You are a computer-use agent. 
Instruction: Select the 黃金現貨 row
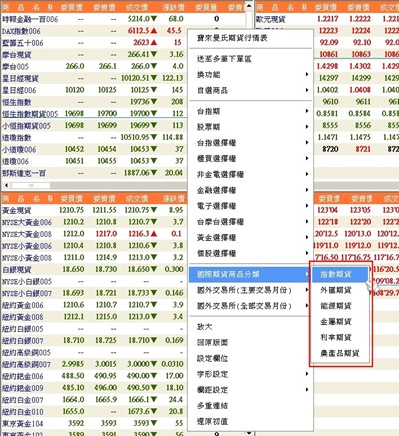pos(93,210)
